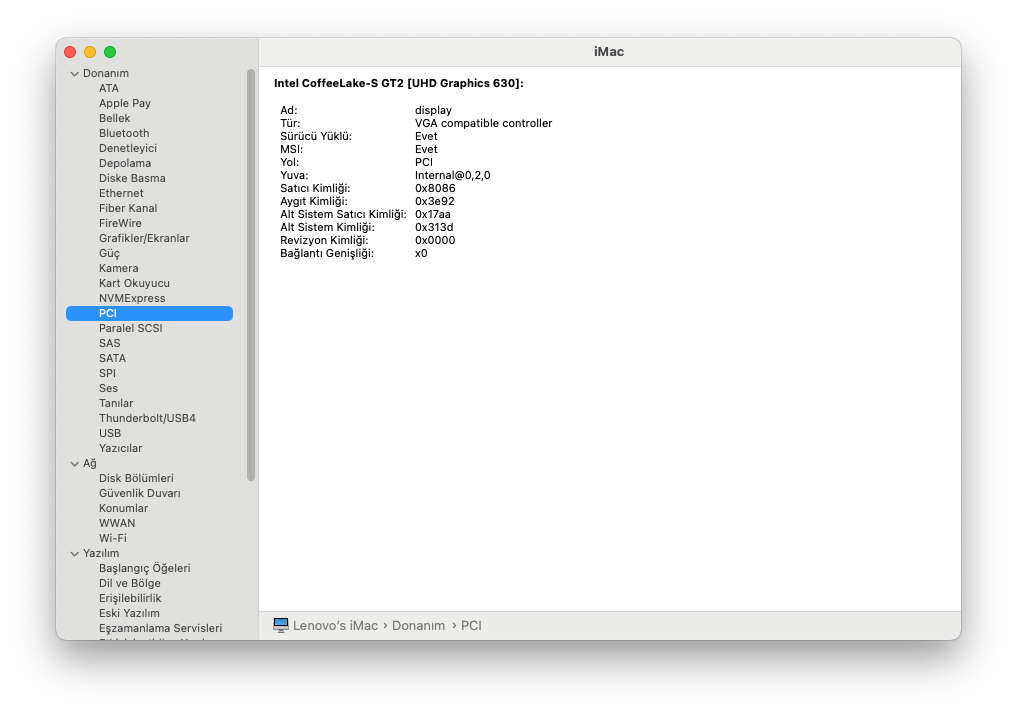The image size is (1017, 714).
Task: Select Fiber Kanal item
Action: (x=128, y=208)
